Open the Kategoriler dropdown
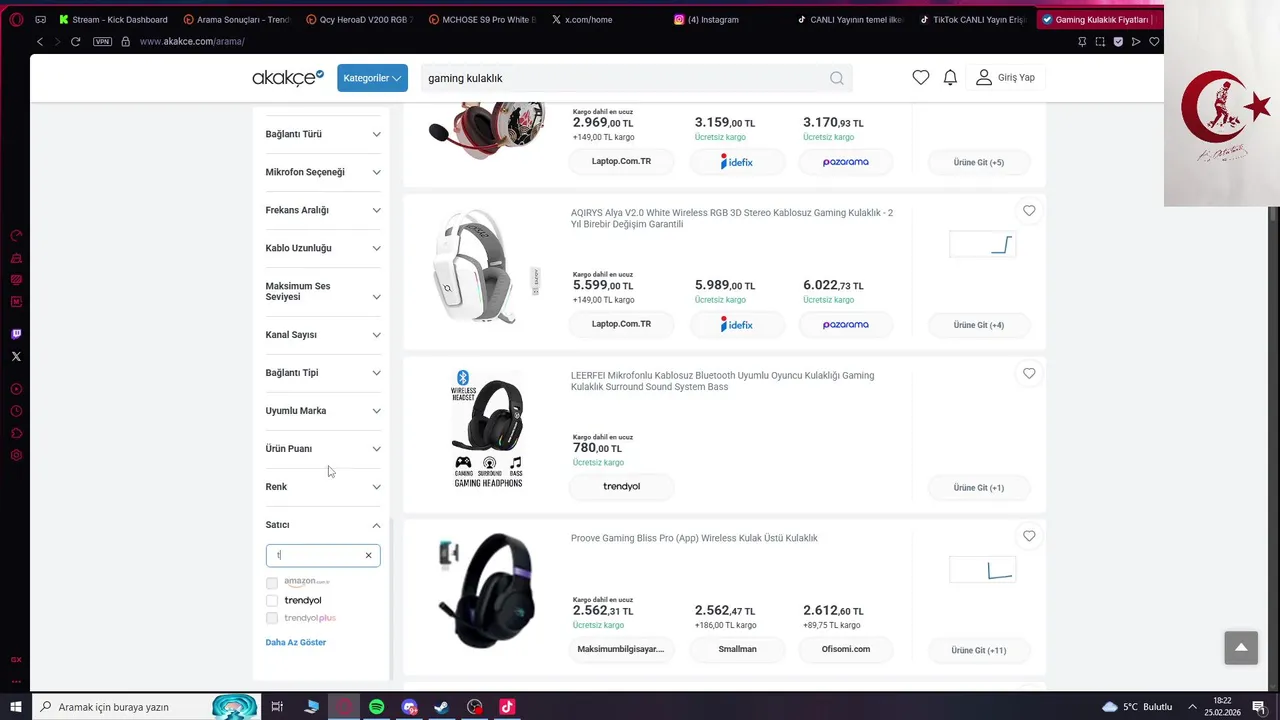 pos(372,78)
